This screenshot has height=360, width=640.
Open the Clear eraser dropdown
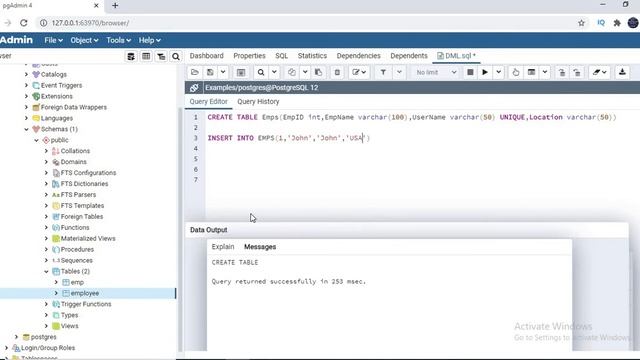(600, 72)
